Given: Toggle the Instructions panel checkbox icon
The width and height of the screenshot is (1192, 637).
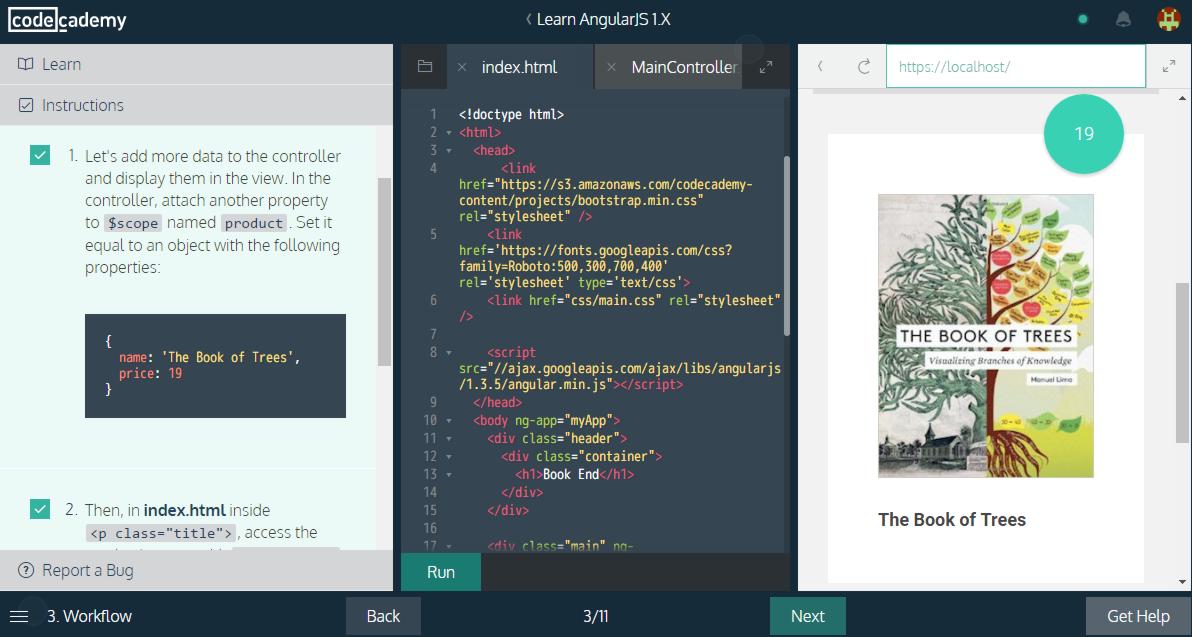Looking at the screenshot, I should [26, 105].
